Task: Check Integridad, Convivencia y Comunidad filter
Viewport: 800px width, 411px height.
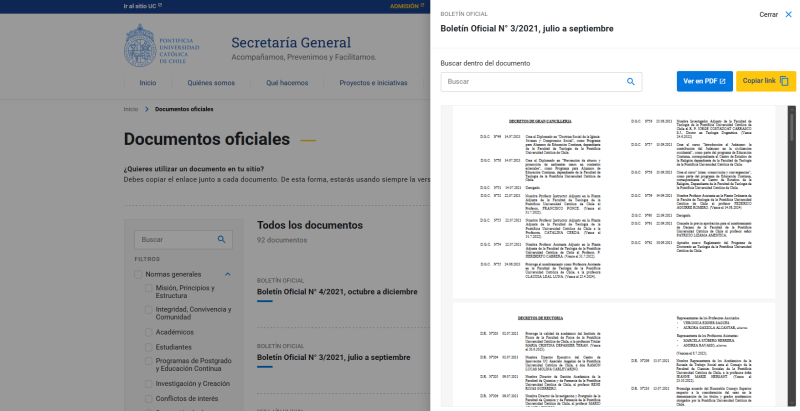Action: [x=148, y=310]
